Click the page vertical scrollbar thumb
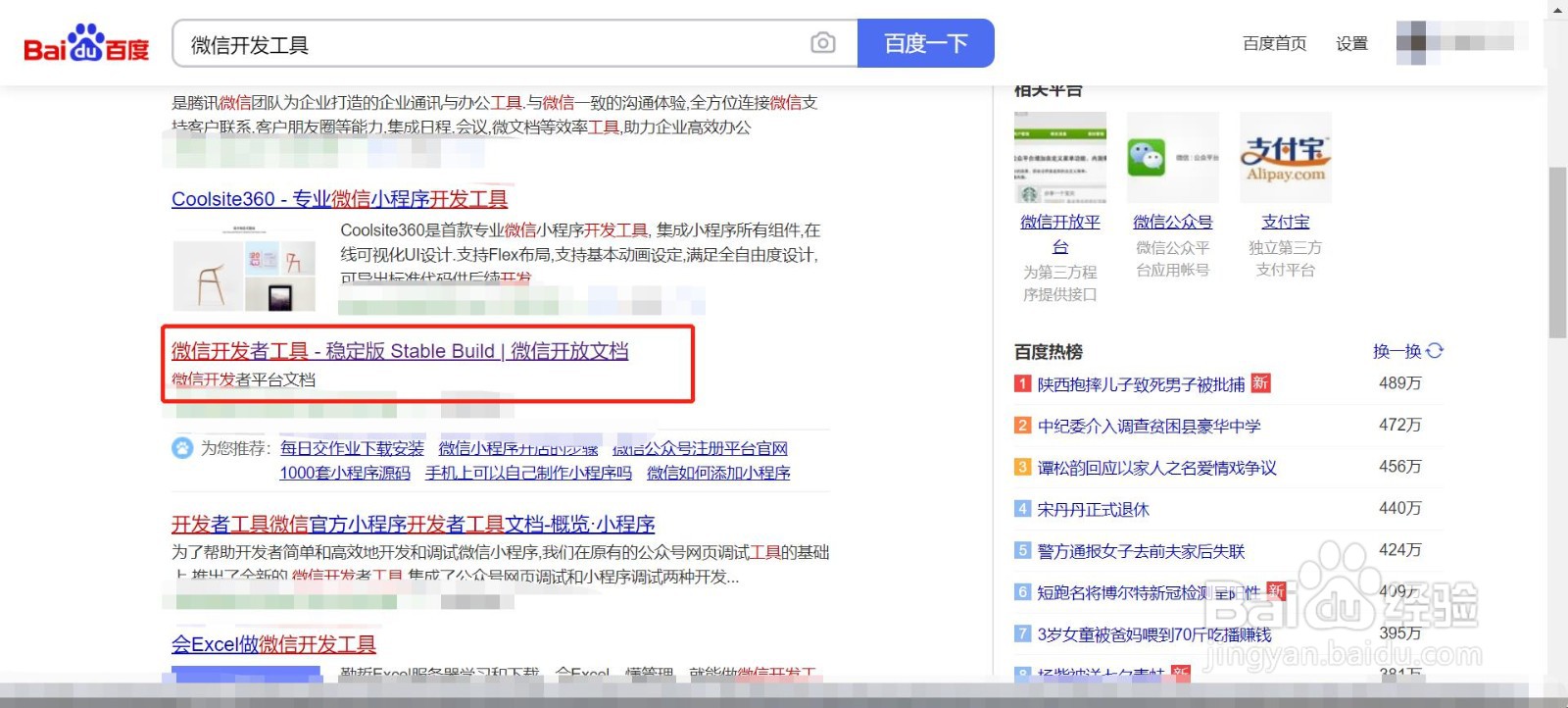The height and width of the screenshot is (708, 1568). click(1557, 252)
